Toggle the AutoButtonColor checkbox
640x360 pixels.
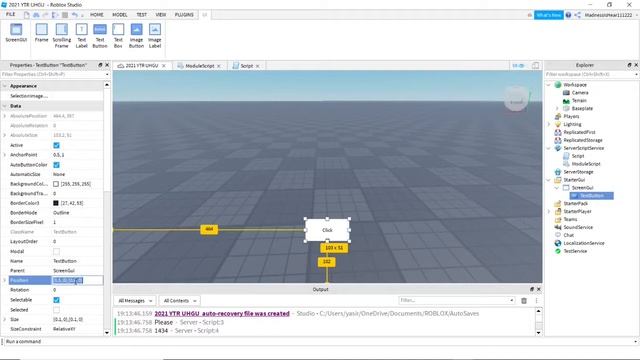pyautogui.click(x=56, y=165)
